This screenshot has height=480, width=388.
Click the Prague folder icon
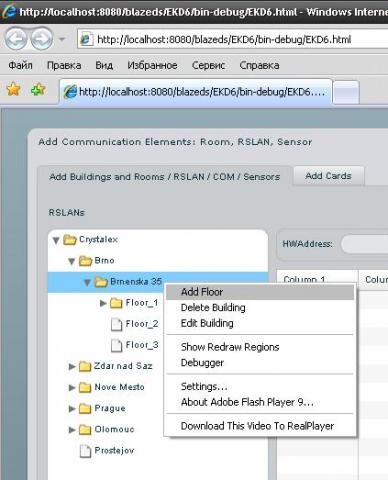[85, 408]
